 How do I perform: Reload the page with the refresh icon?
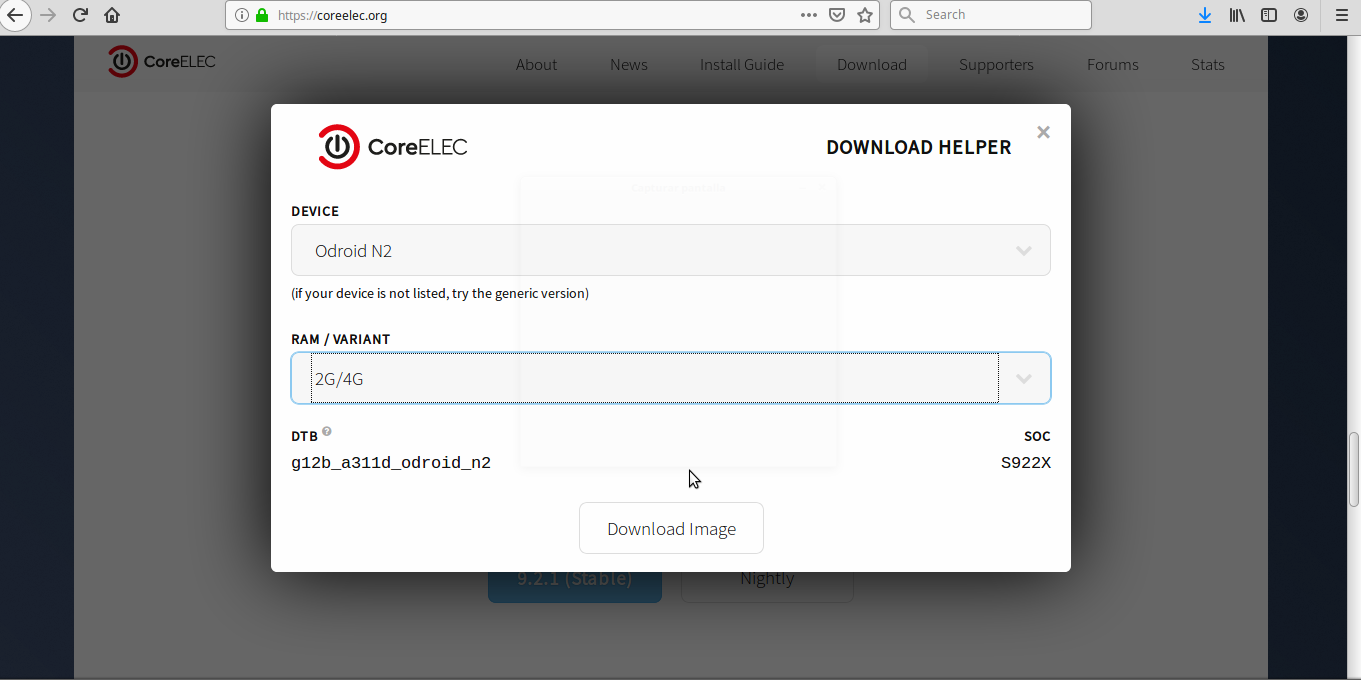81,15
